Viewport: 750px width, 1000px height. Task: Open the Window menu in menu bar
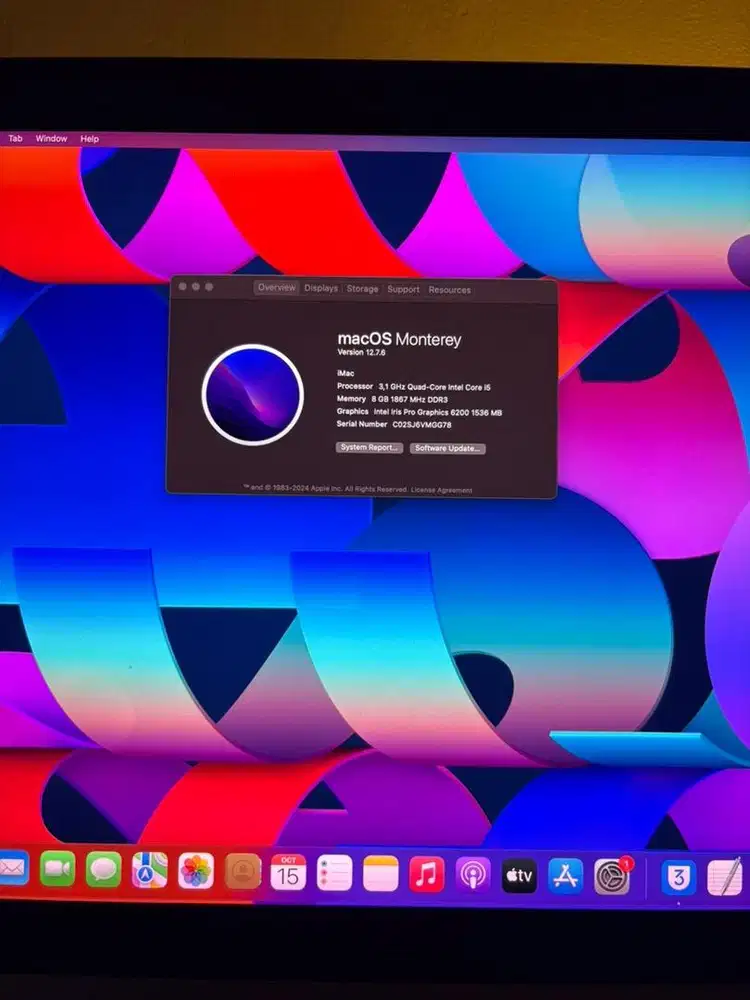[x=51, y=138]
